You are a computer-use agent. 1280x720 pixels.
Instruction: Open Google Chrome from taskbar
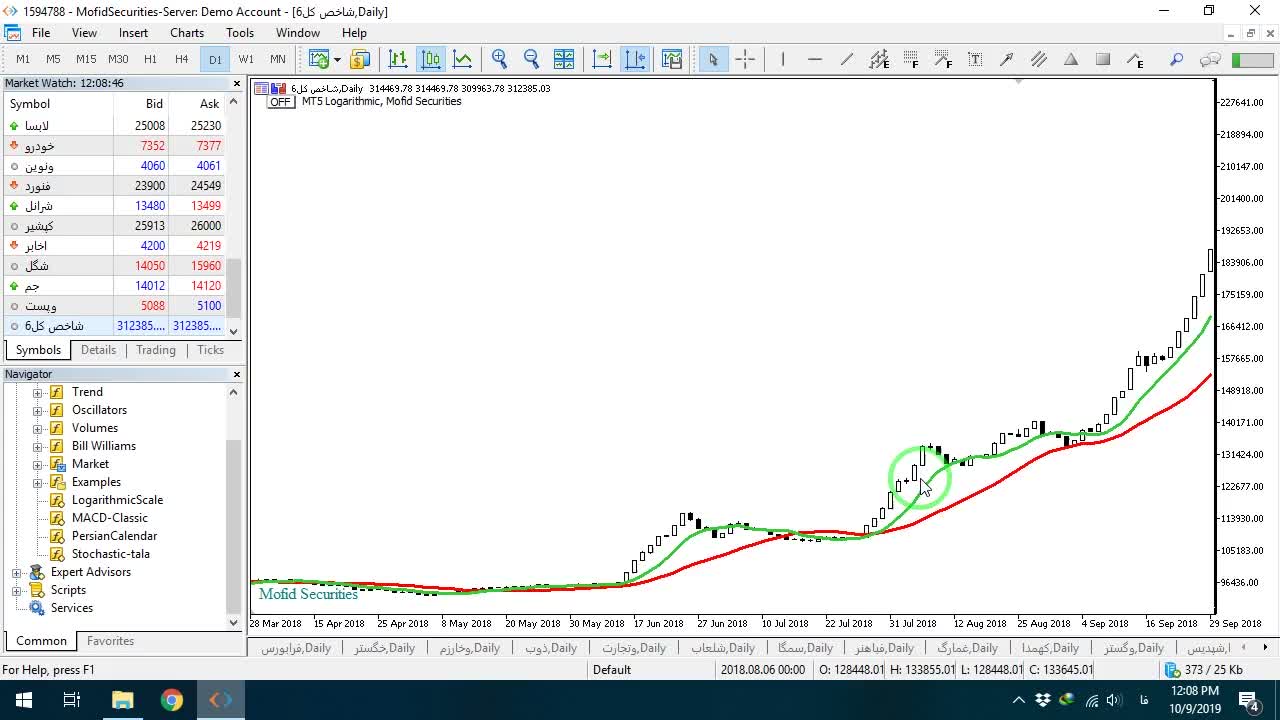click(x=172, y=700)
